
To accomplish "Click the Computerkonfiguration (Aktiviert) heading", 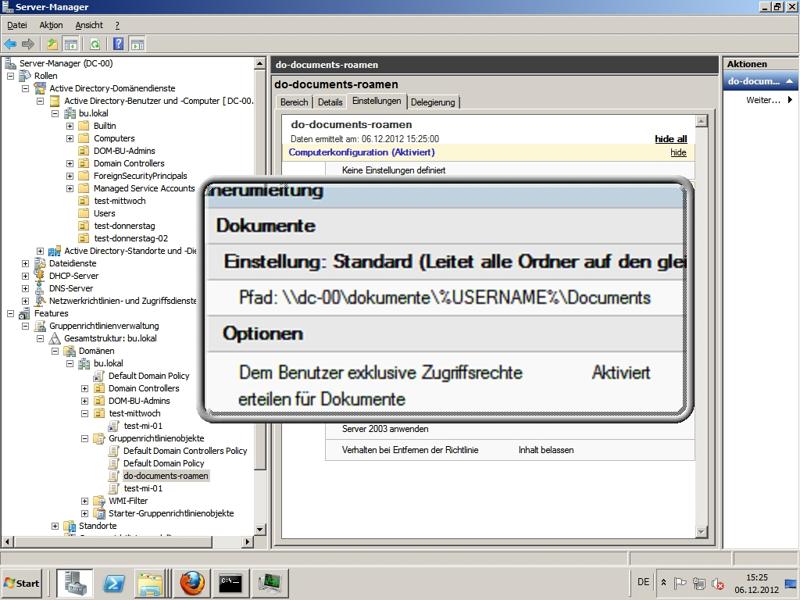I will [x=362, y=152].
